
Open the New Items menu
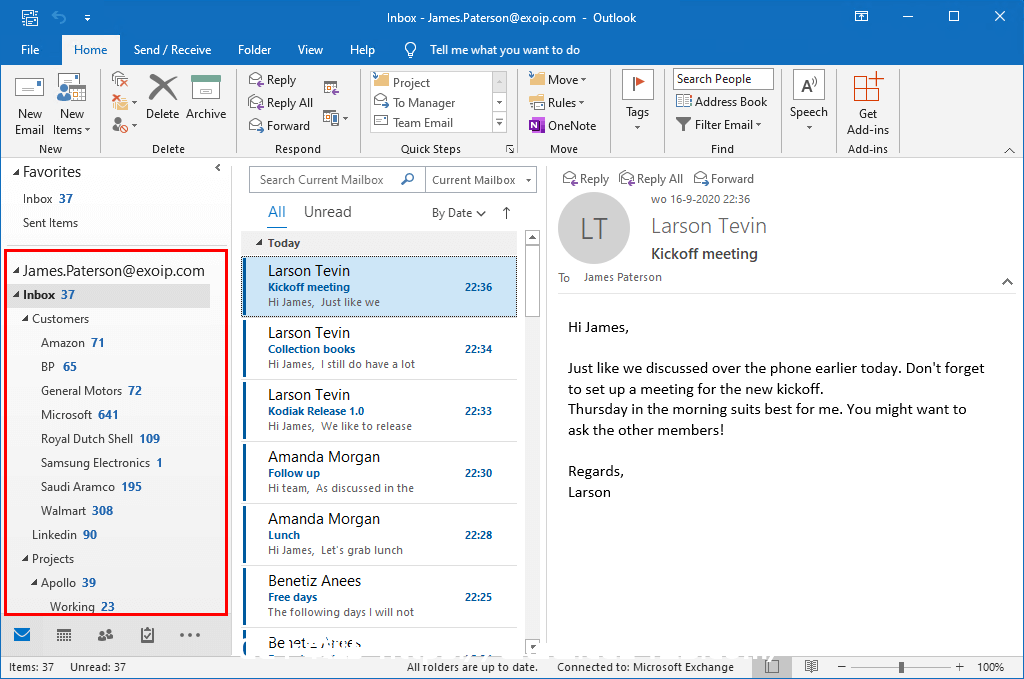pyautogui.click(x=71, y=105)
